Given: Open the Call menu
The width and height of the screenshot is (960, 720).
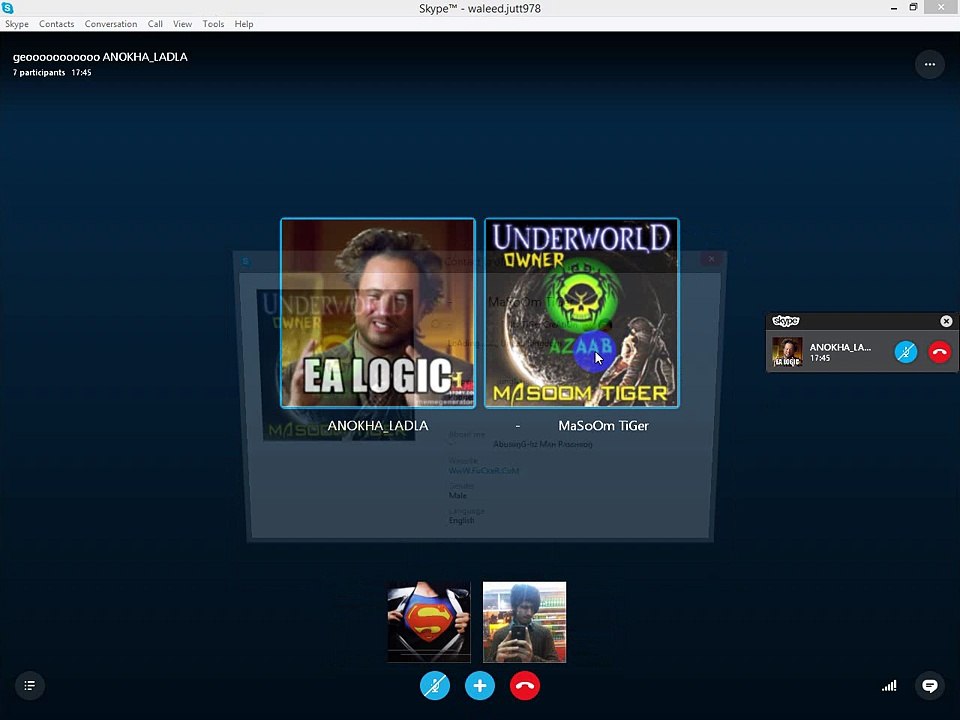Looking at the screenshot, I should coord(155,24).
